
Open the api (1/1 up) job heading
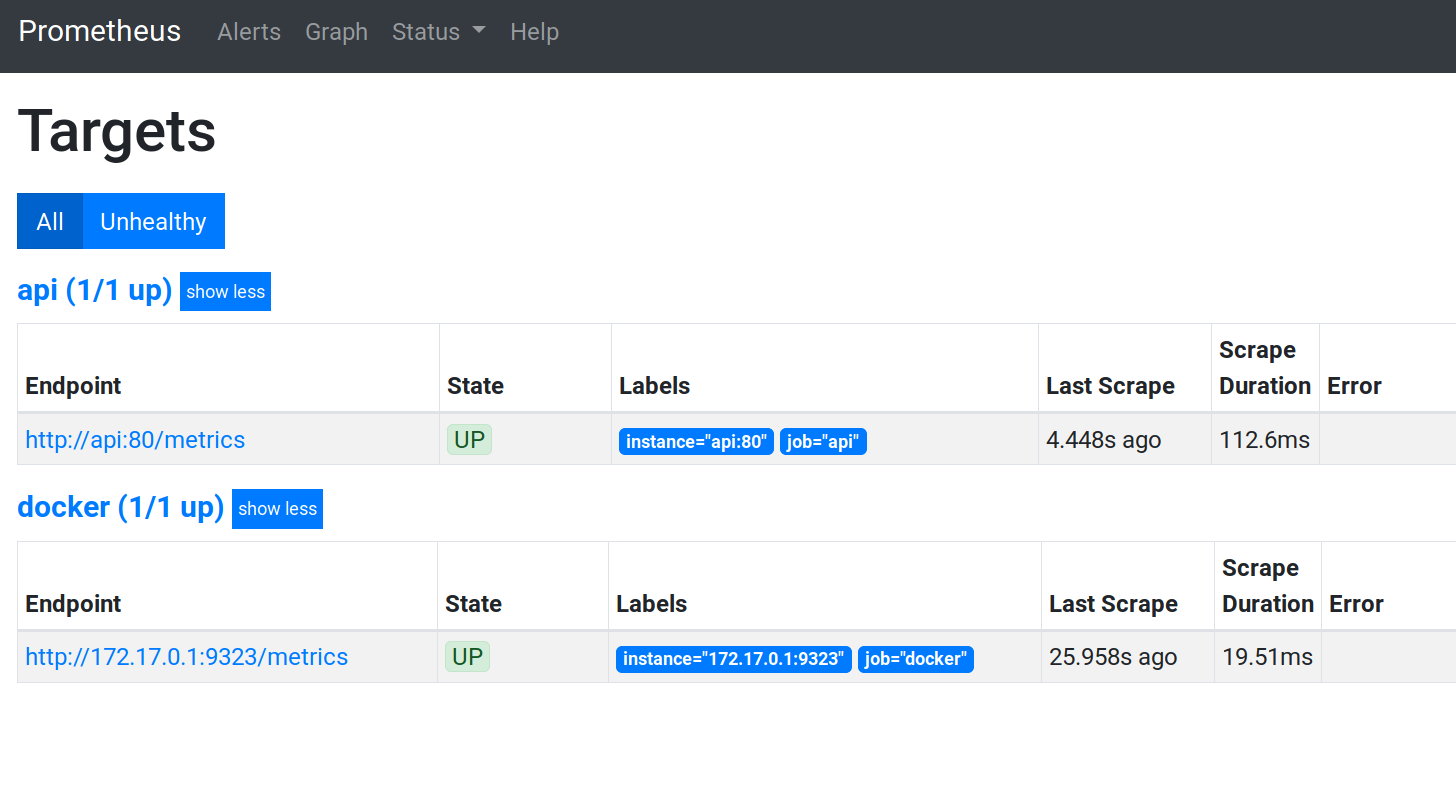point(95,291)
